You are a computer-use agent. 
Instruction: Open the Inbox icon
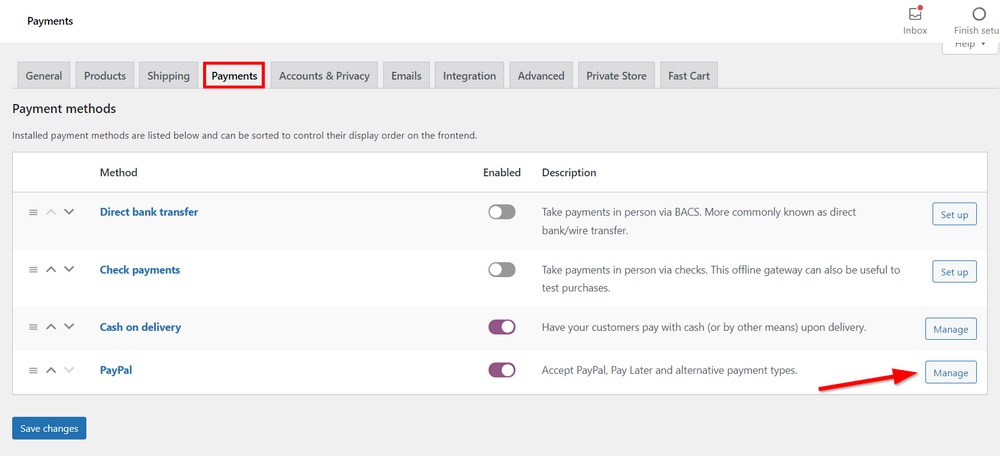pos(914,15)
